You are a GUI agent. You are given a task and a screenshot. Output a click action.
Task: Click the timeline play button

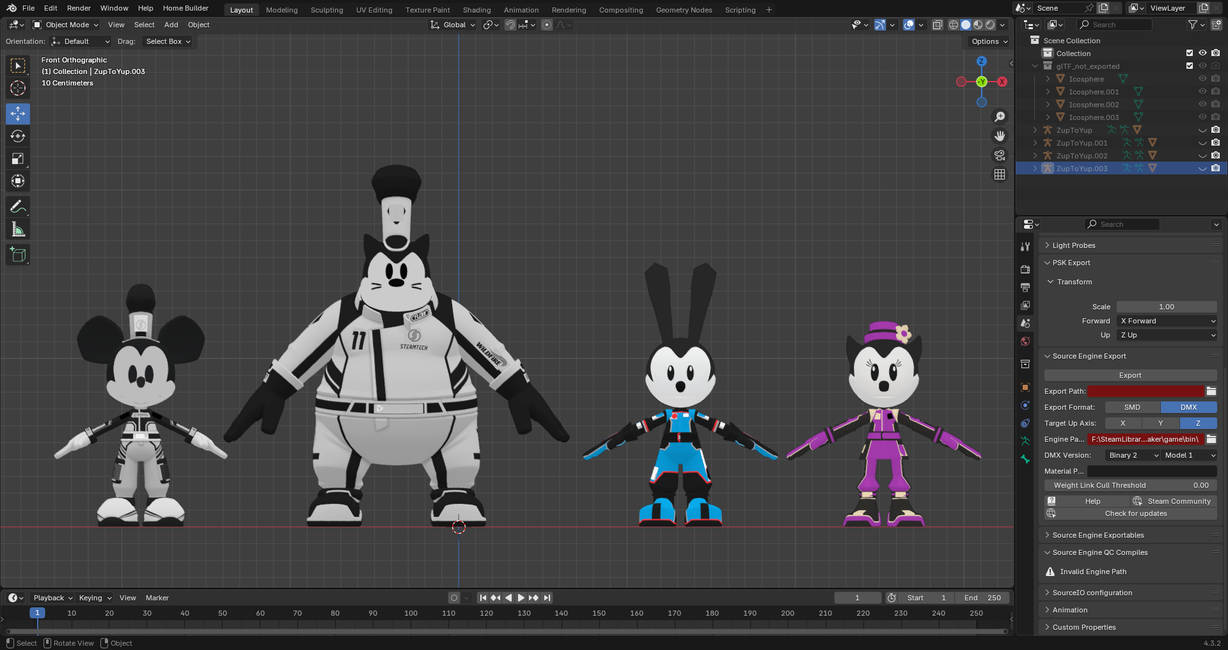pyautogui.click(x=520, y=598)
